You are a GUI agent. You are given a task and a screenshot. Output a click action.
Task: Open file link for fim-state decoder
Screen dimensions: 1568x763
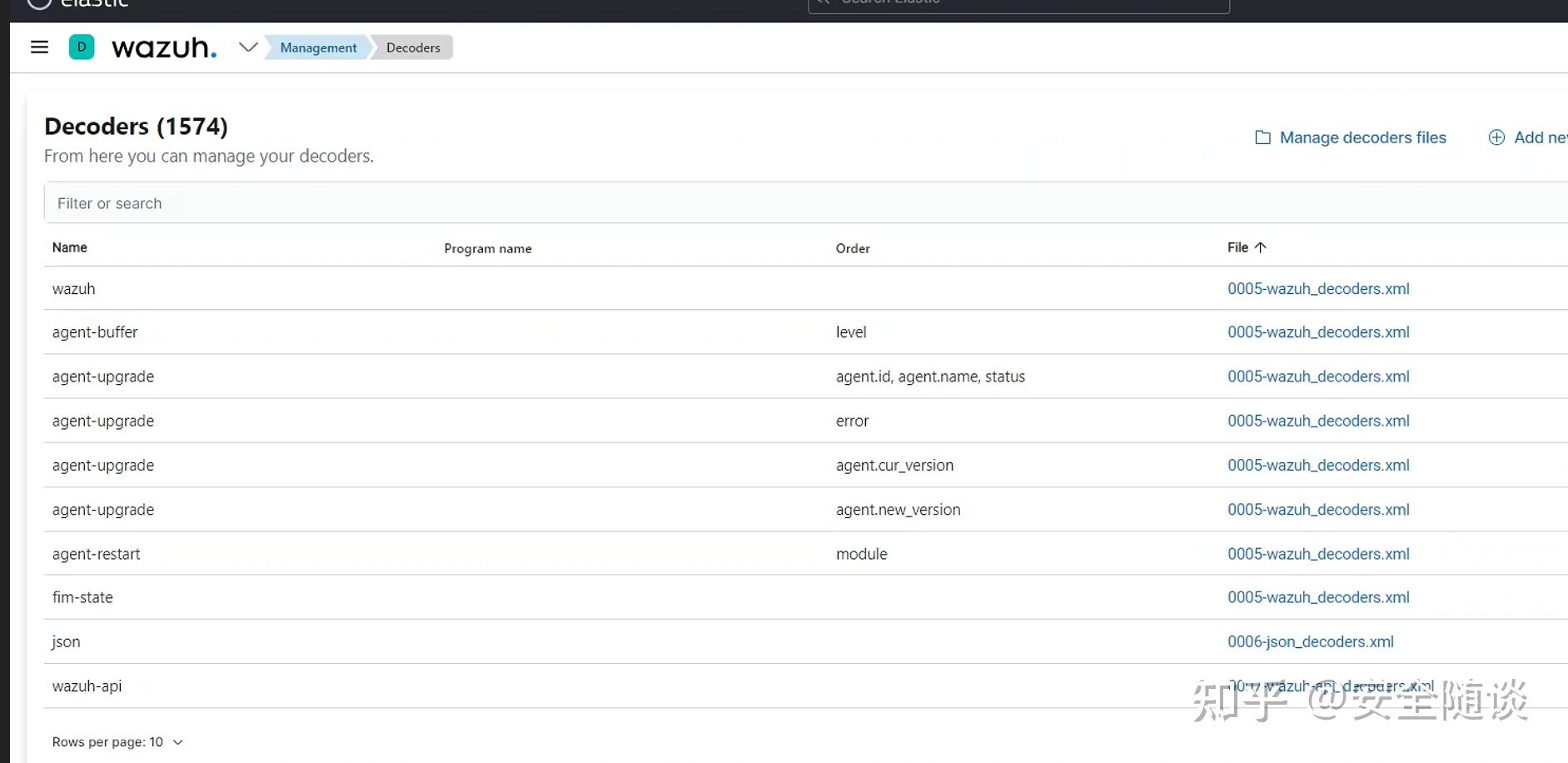pos(1318,597)
